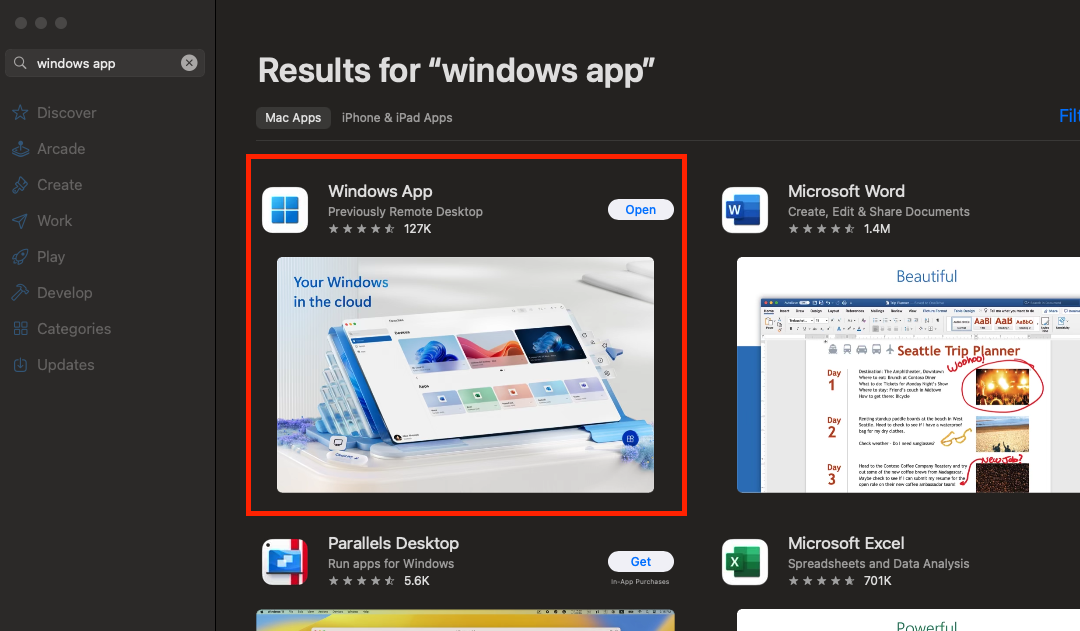This screenshot has height=631, width=1080.
Task: Click 'Run apps for Windows' subtitle
Action: 391,563
